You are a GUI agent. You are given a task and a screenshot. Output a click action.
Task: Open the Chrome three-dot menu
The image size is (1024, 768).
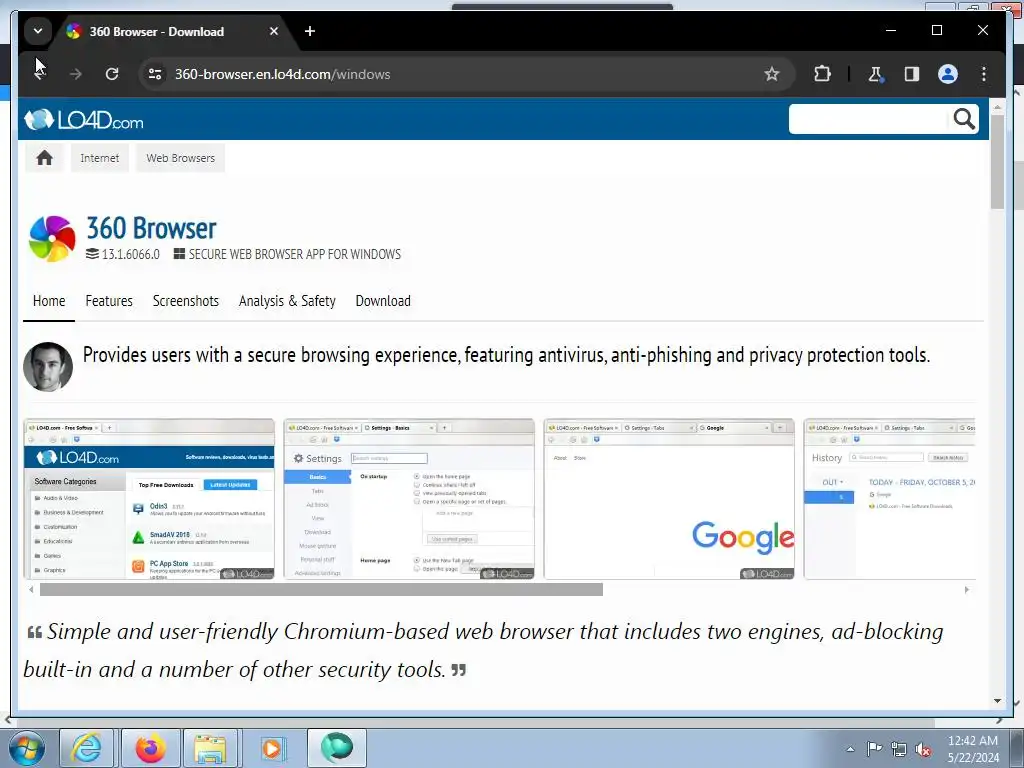(984, 74)
